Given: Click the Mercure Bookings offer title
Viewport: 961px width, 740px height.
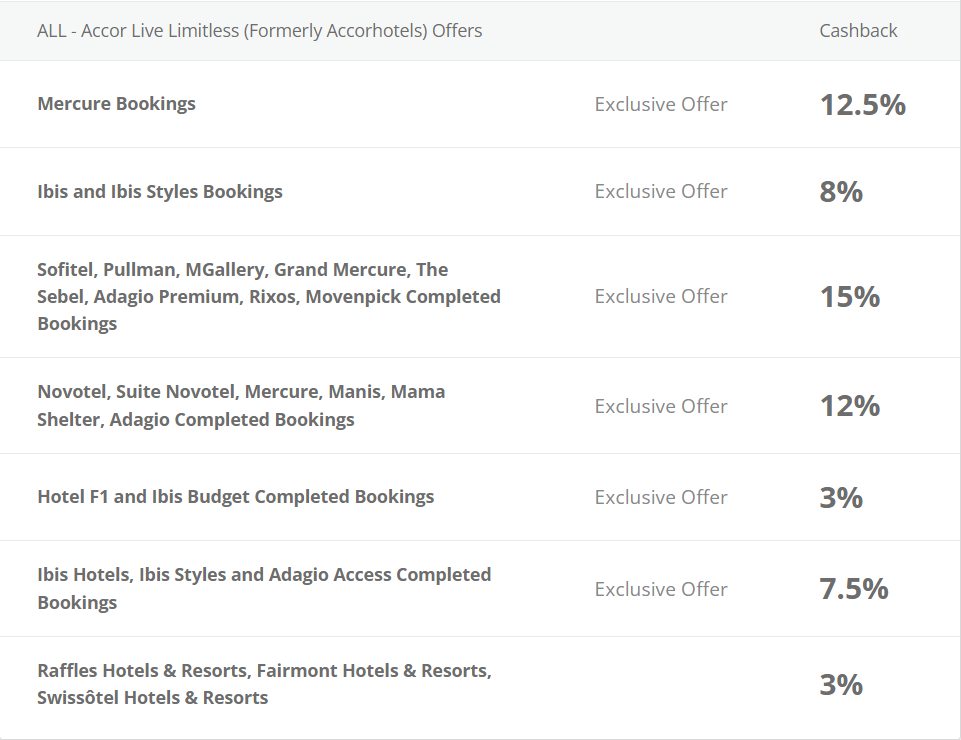Looking at the screenshot, I should [116, 104].
